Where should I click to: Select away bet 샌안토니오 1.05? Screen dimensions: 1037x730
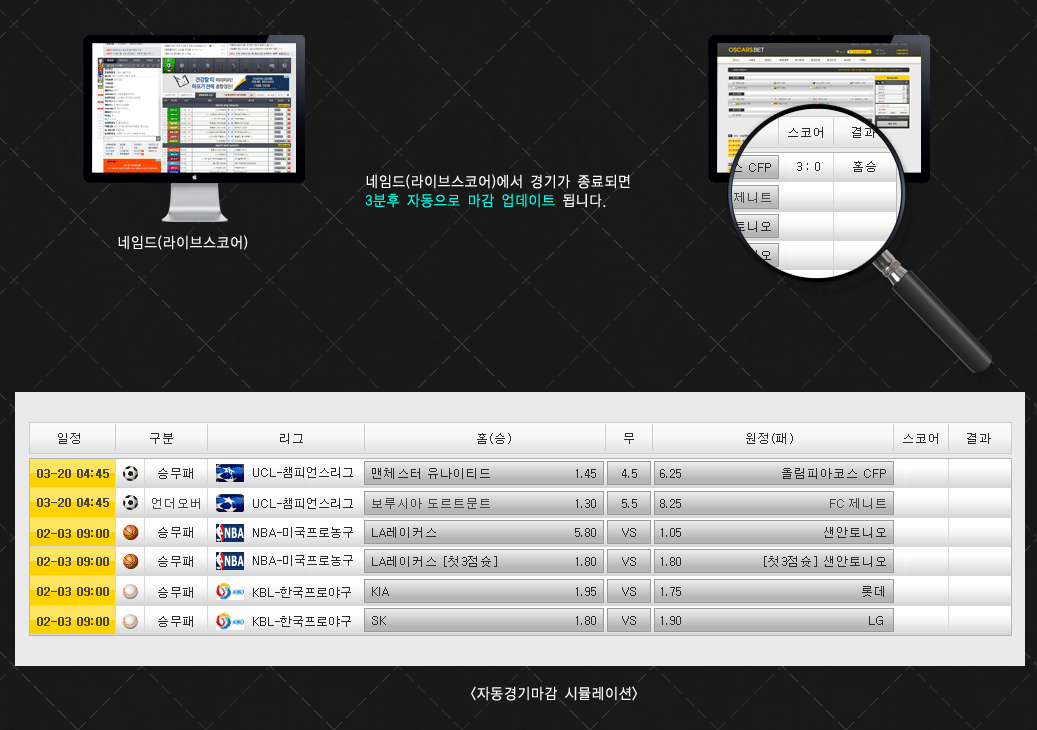click(774, 532)
